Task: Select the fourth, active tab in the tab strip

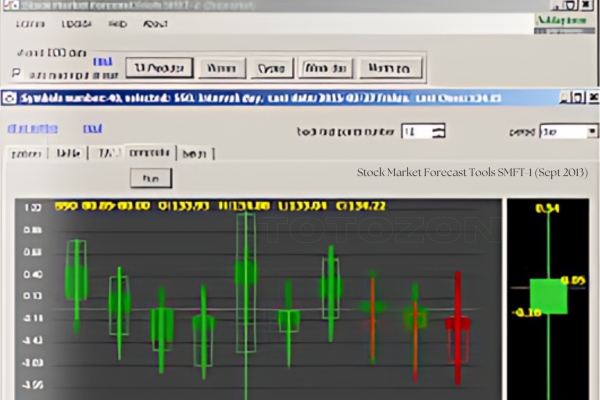Action: (x=150, y=153)
